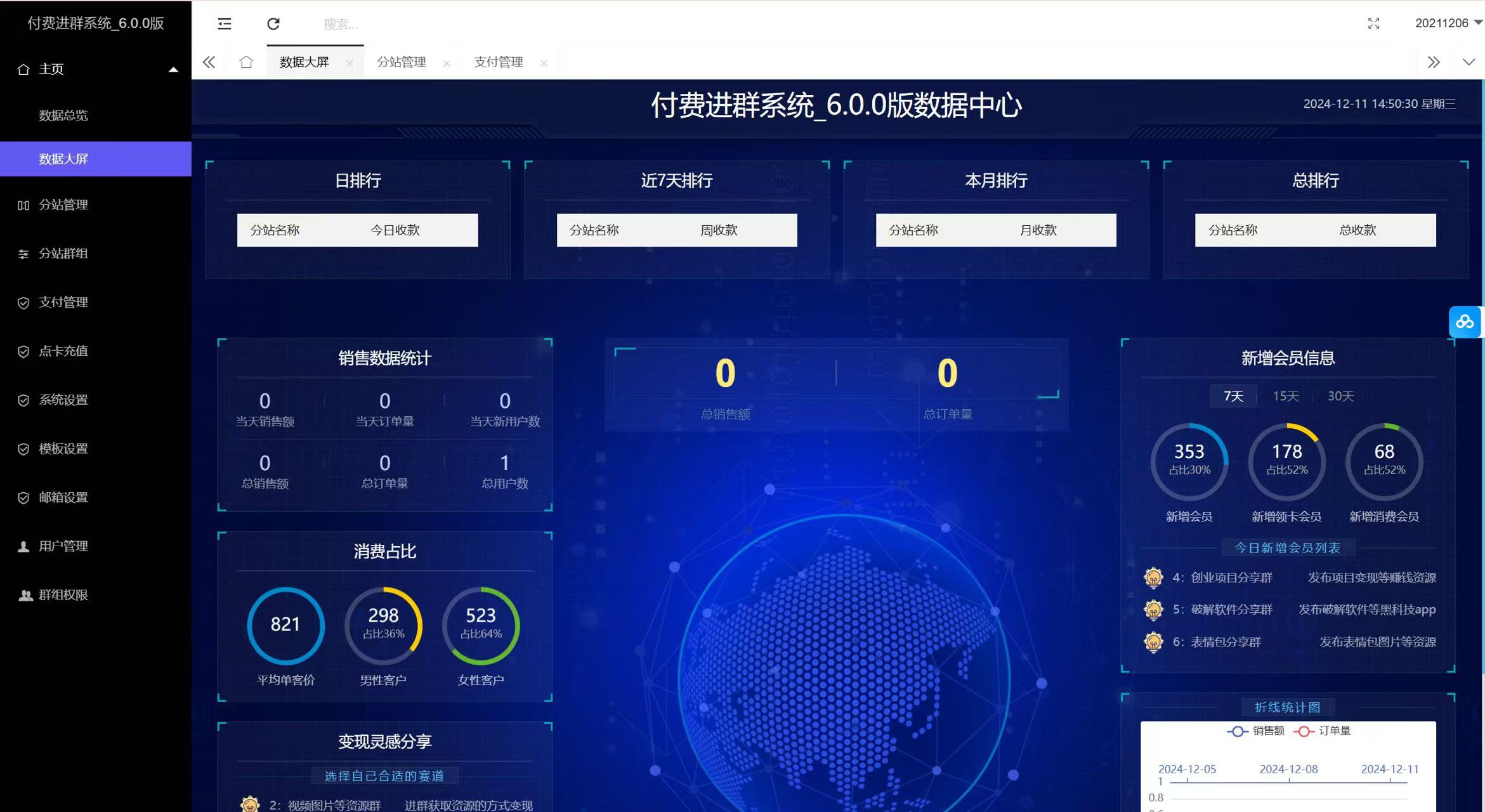Click the home icon in the tab bar
Viewport: 1485px width, 812px height.
(x=246, y=62)
